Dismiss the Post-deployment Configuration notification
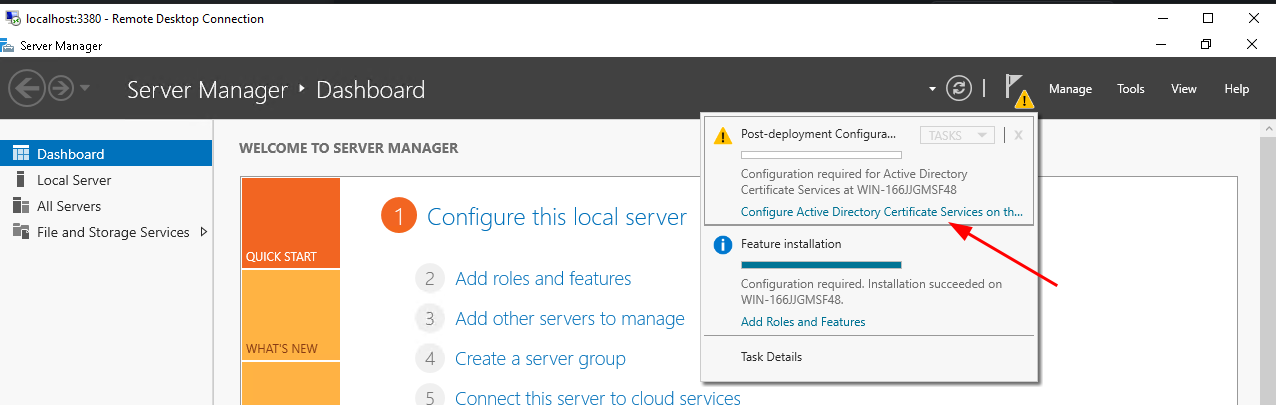Screen dimensions: 1276x405 (1018, 135)
